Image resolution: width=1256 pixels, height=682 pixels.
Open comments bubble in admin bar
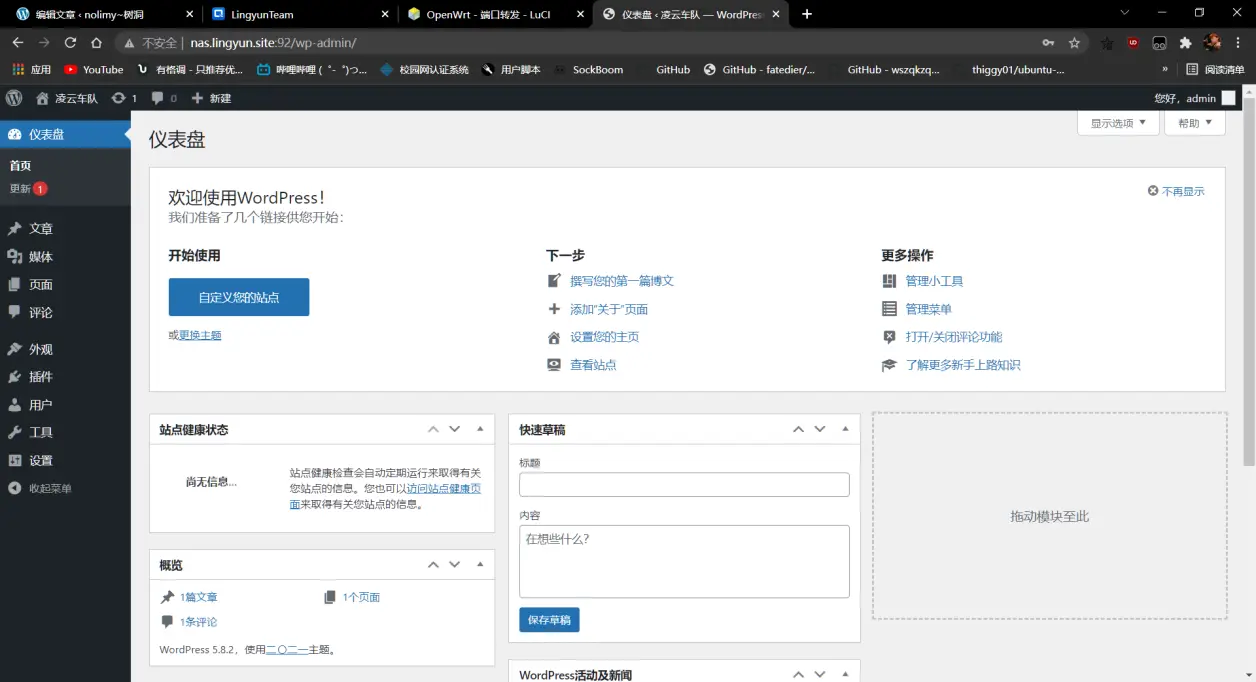tap(164, 98)
